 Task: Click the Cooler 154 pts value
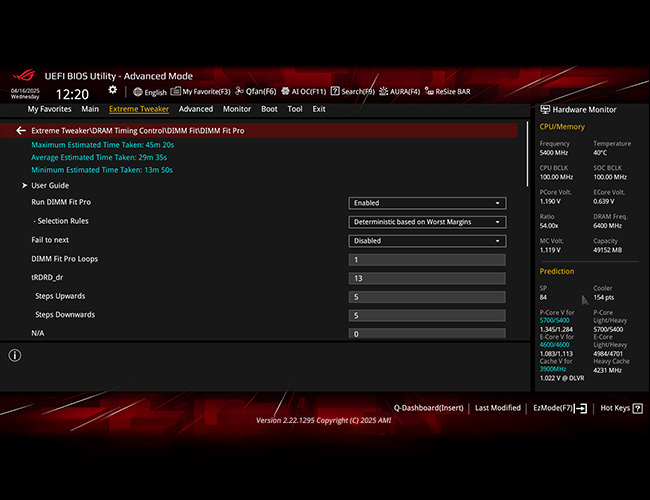604,298
